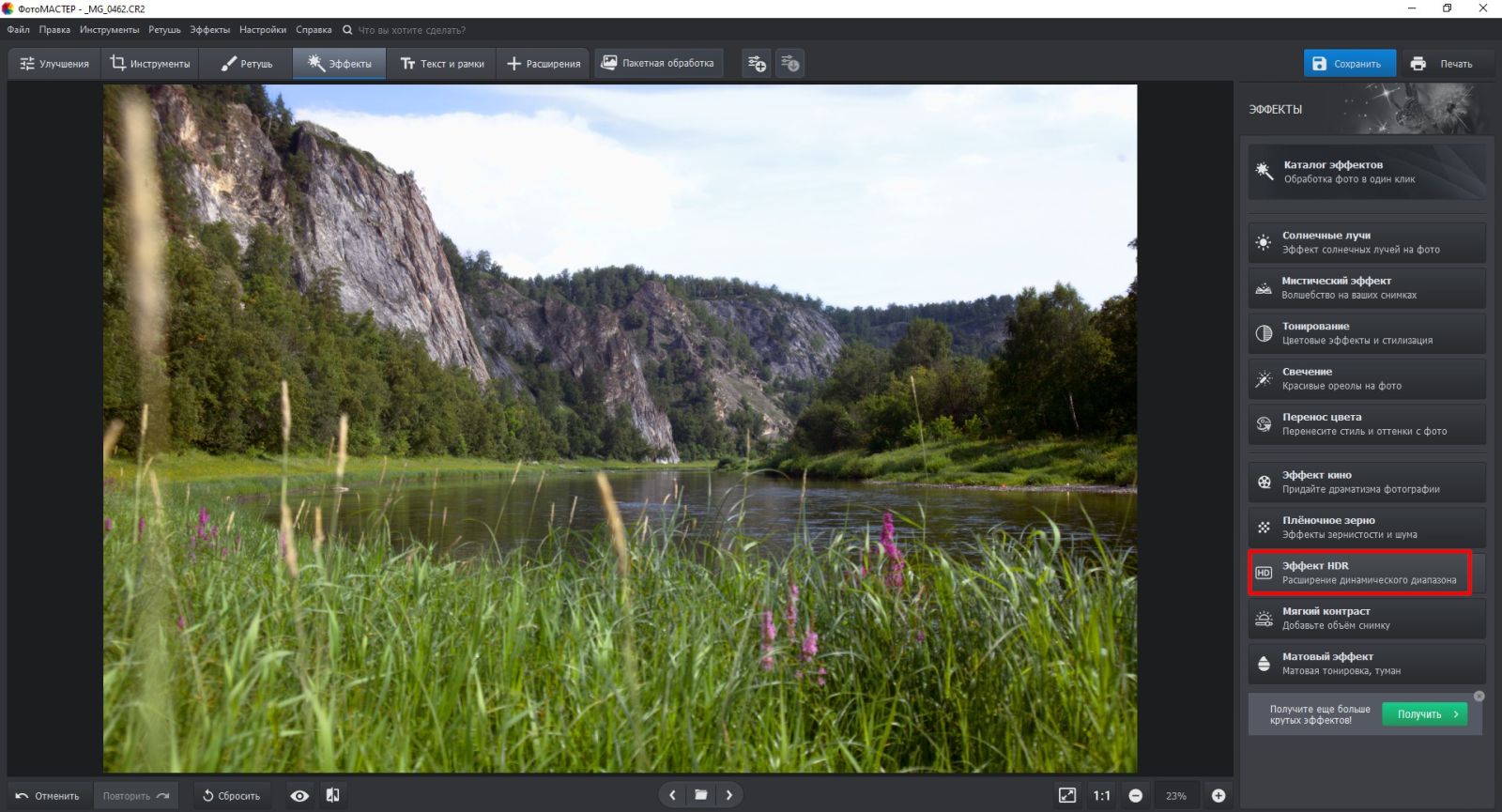Viewport: 1502px width, 812px height.
Task: Switch to the Ретушь tab
Action: point(246,64)
